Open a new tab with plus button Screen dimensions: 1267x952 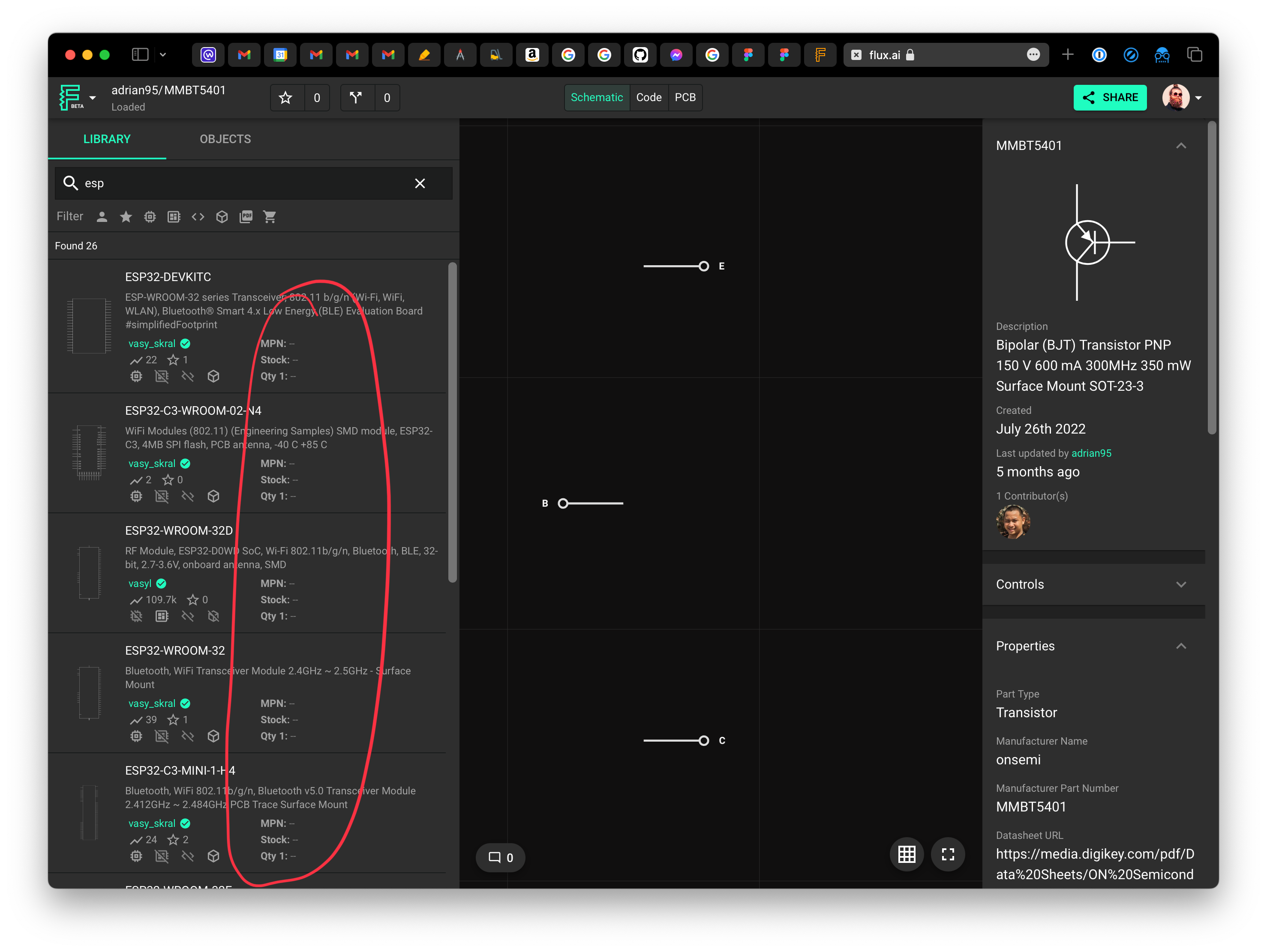1068,55
